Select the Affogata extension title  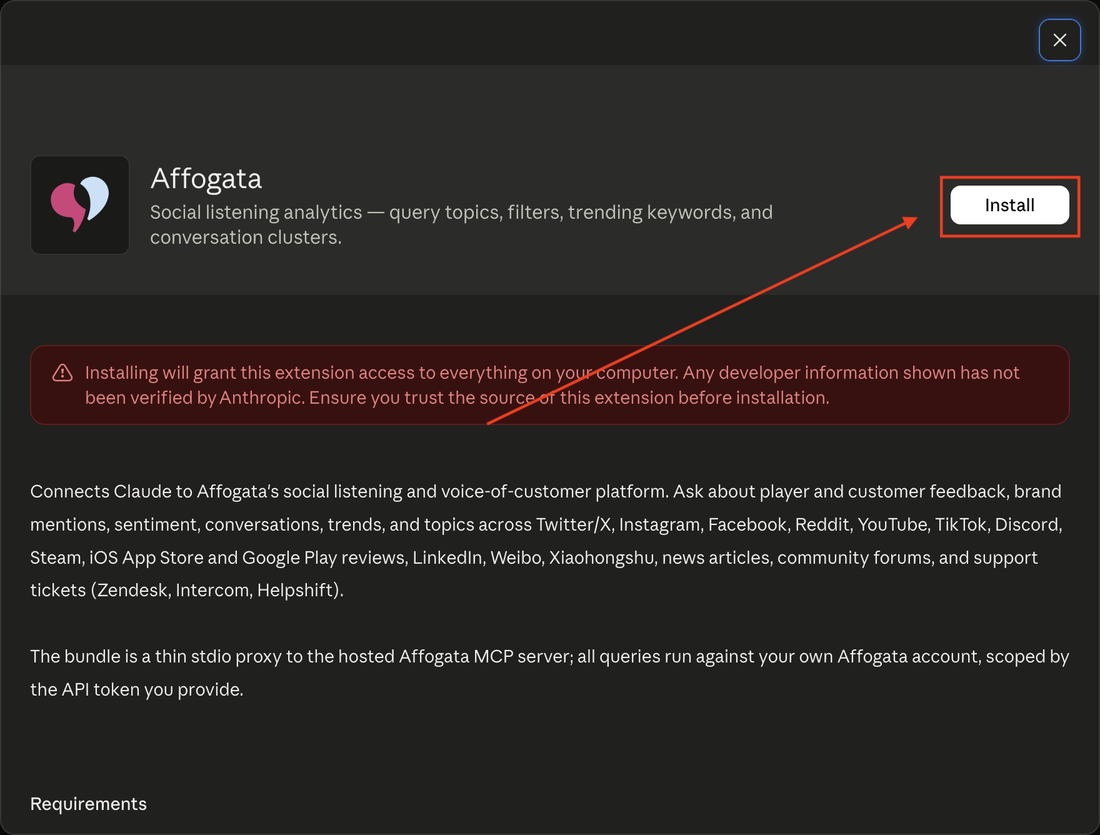click(206, 178)
